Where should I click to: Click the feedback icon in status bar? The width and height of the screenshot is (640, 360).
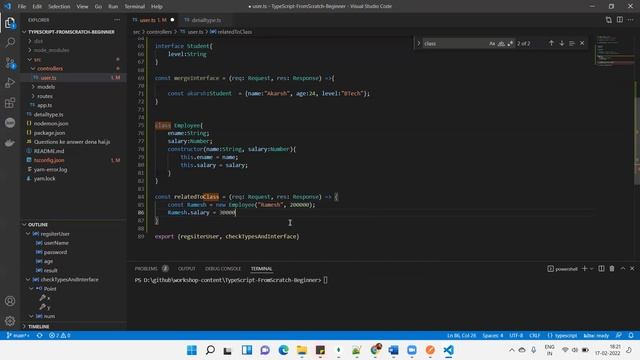619,336
